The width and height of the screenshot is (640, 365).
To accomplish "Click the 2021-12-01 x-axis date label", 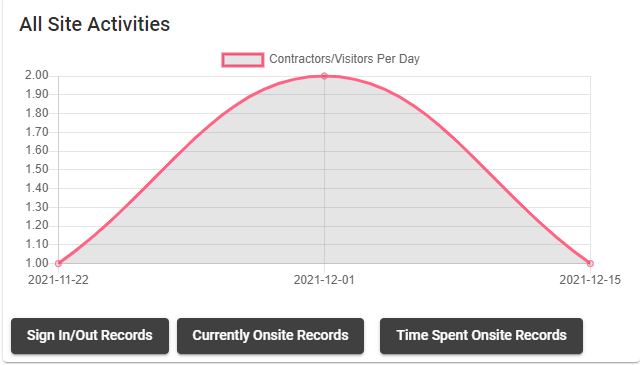I will [324, 280].
